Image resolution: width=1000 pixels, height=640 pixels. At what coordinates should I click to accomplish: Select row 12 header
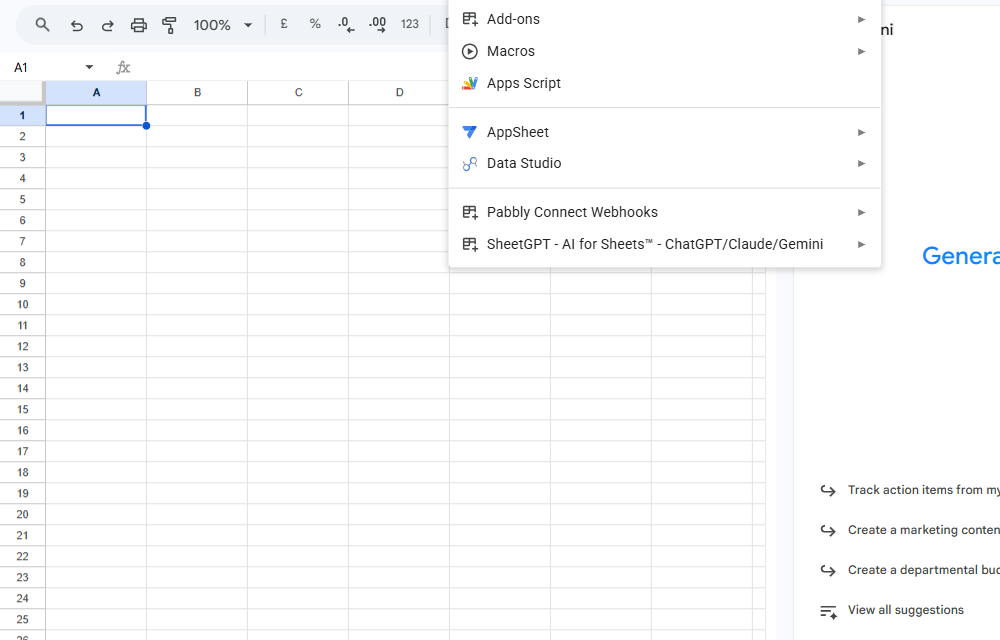coord(22,346)
